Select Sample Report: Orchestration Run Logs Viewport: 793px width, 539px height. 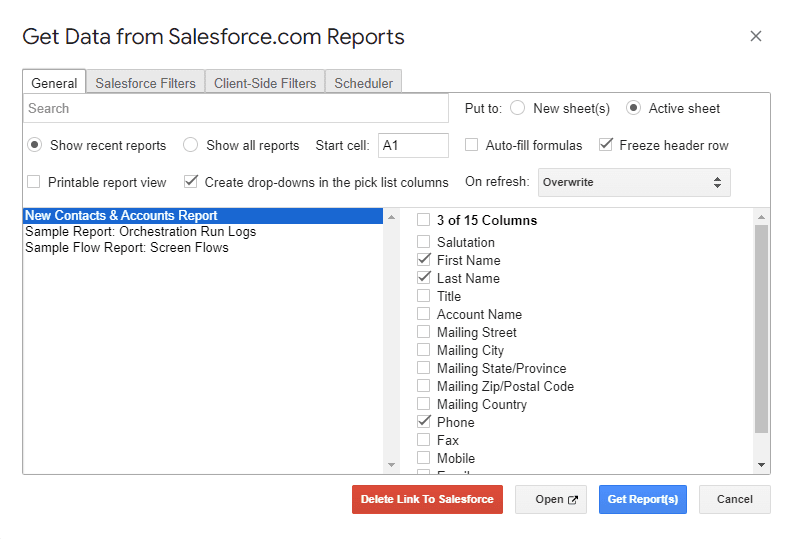pos(140,231)
